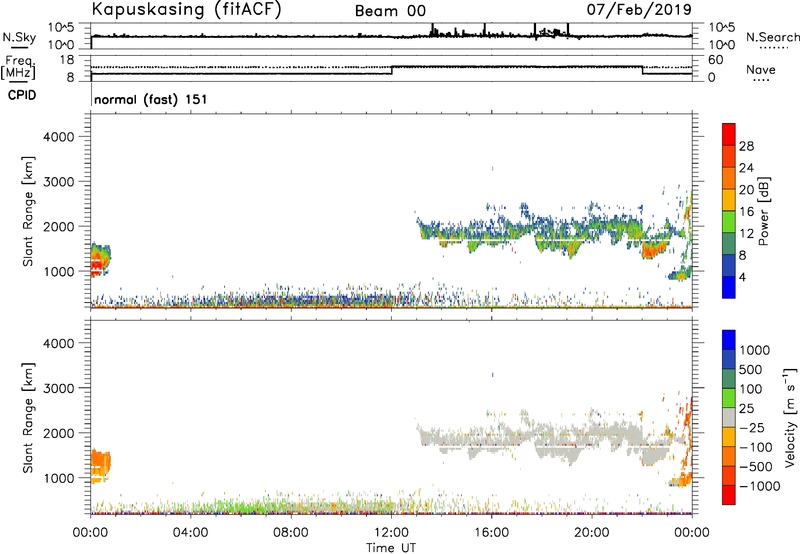Click the '16:00' time axis tick label
This screenshot has height=554, width=800.
click(x=491, y=533)
